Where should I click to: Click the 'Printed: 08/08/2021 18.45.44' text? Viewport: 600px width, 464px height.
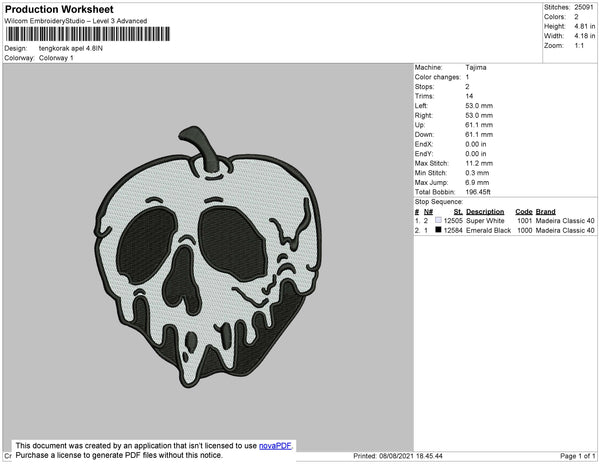398,456
